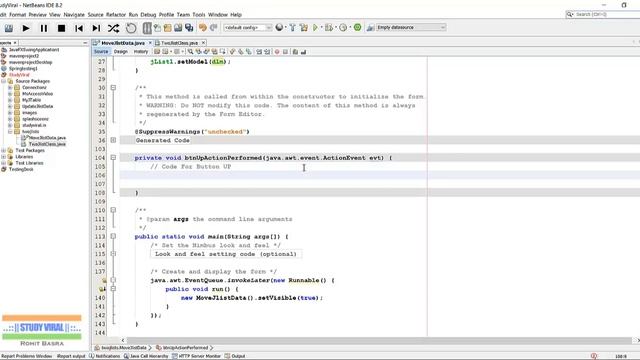Viewport: 640px width, 360px height.
Task: Click the Redo arrow in the main toolbar
Action: point(213,27)
